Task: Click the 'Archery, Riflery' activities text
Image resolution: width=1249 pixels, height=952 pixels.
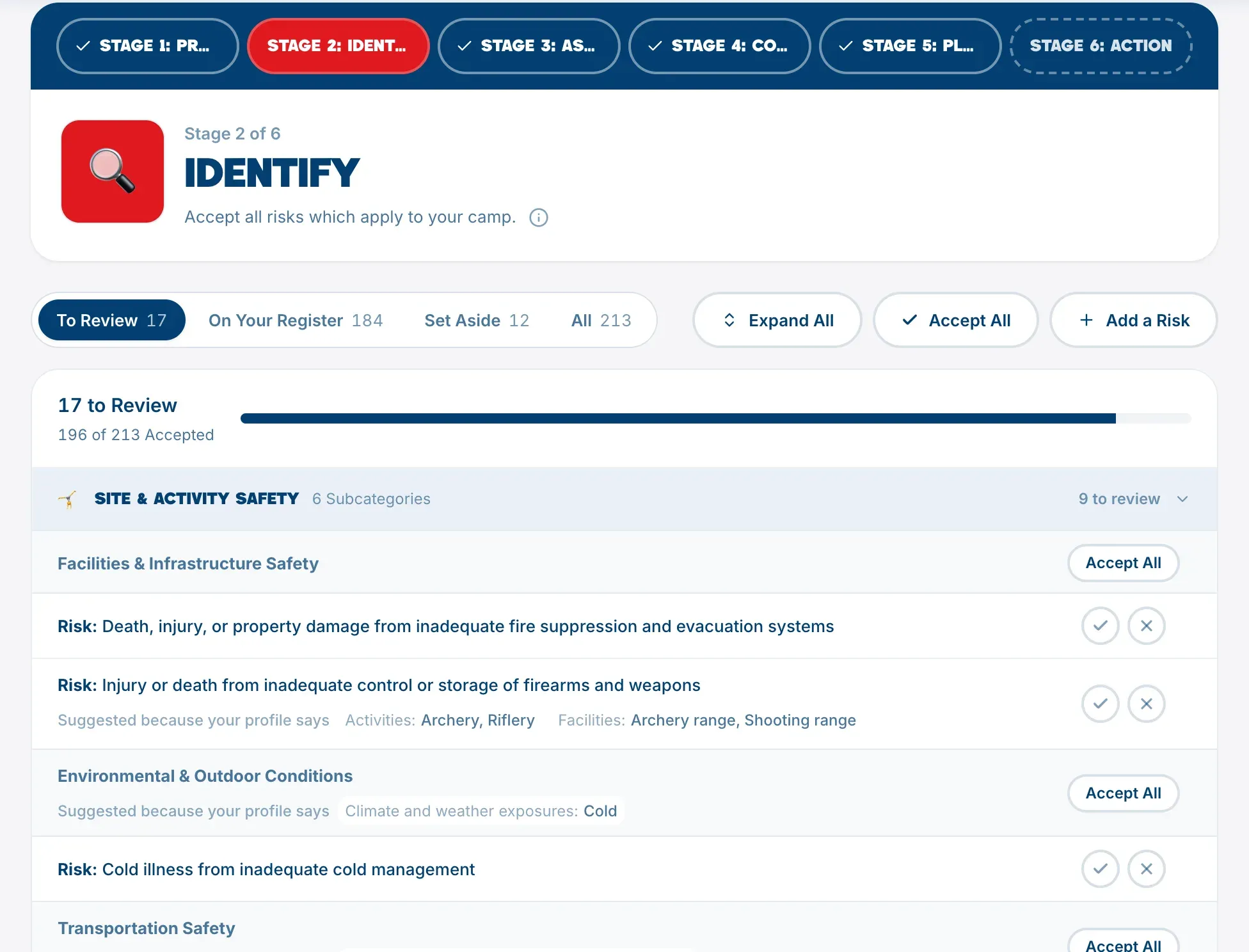Action: [478, 720]
